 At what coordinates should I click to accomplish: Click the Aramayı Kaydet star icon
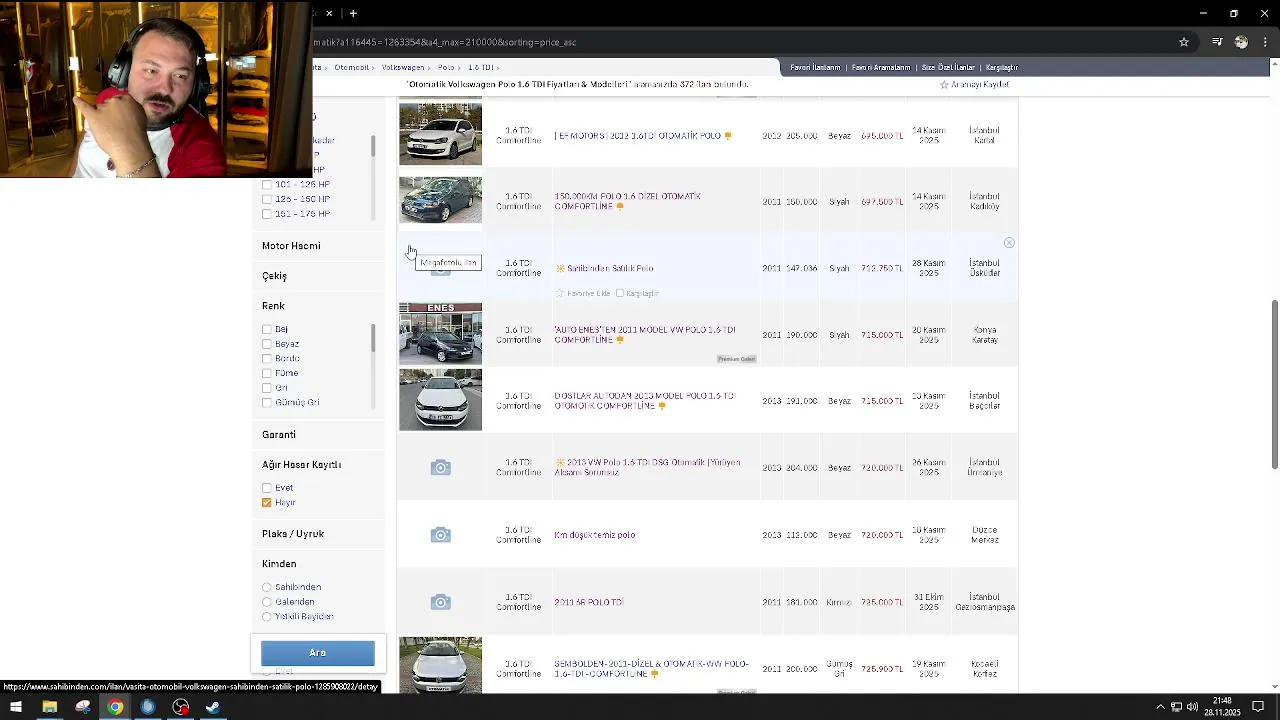coord(944,85)
